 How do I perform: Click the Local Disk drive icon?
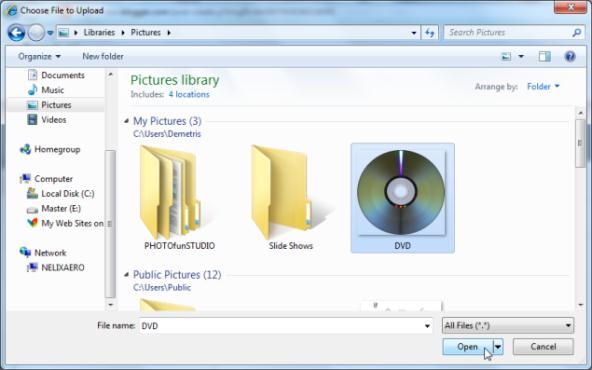[32, 194]
